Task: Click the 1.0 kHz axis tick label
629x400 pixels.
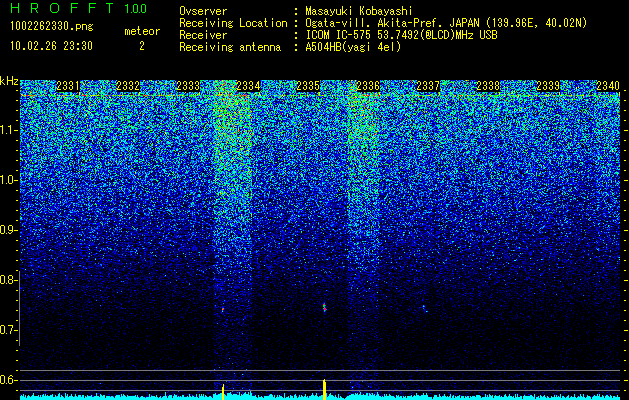Action: (9, 180)
